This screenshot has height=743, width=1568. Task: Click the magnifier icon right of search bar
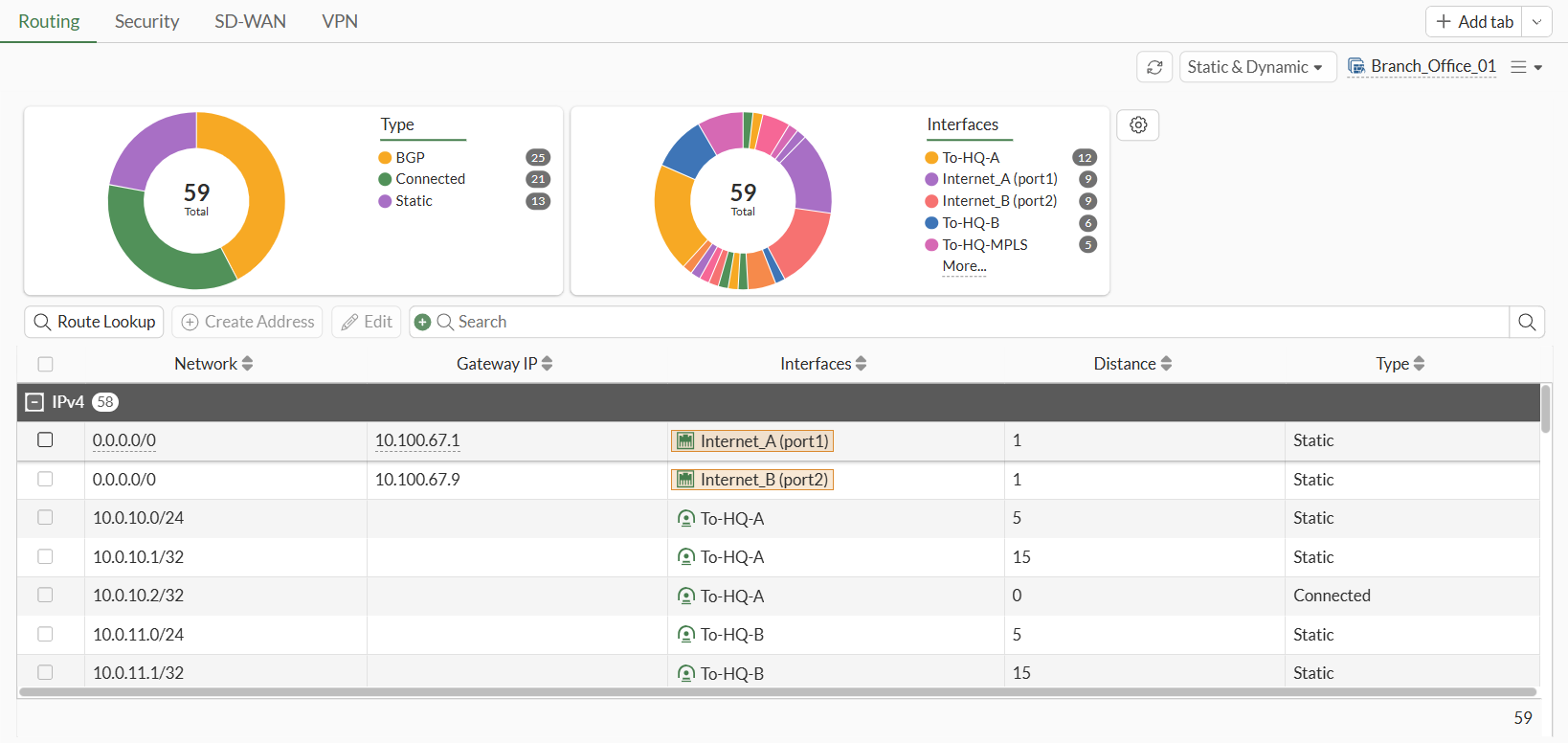pos(1527,323)
